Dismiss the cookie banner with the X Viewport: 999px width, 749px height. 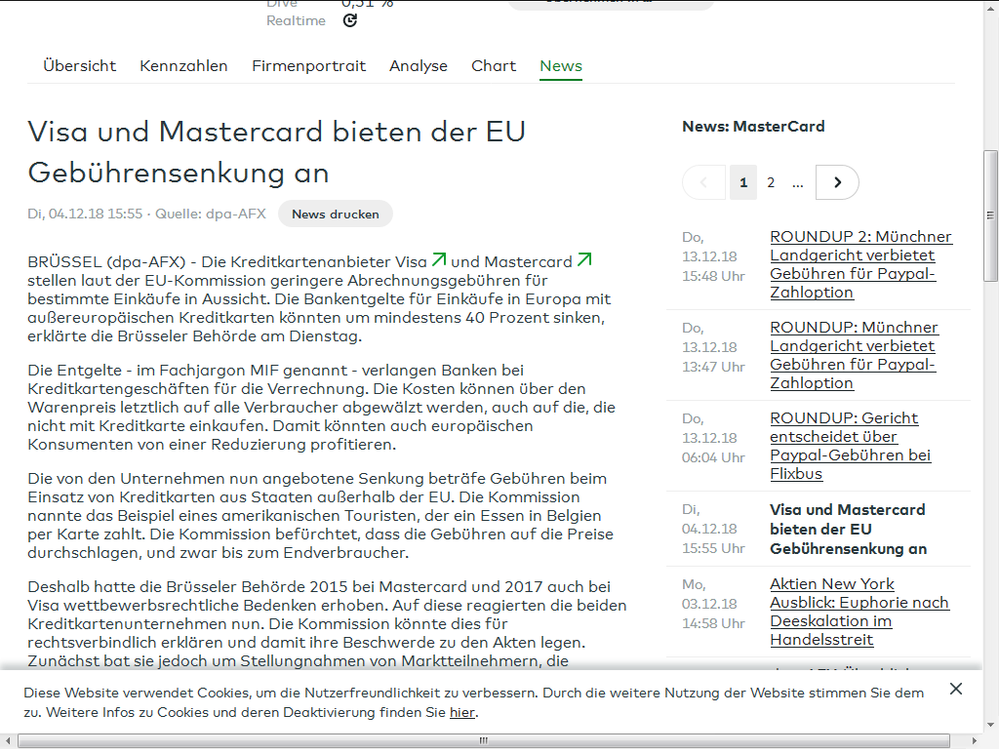955,689
